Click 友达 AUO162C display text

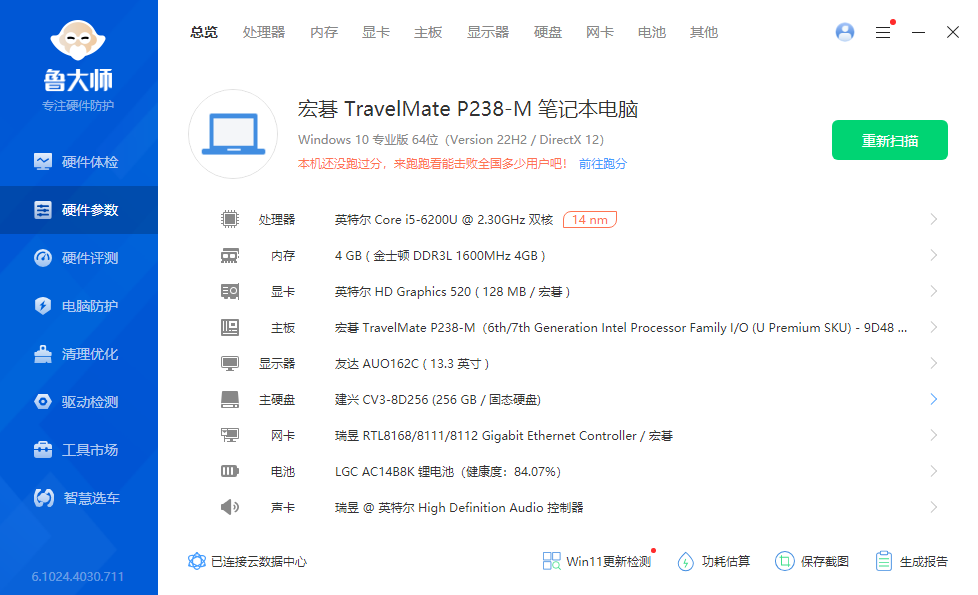tap(412, 364)
